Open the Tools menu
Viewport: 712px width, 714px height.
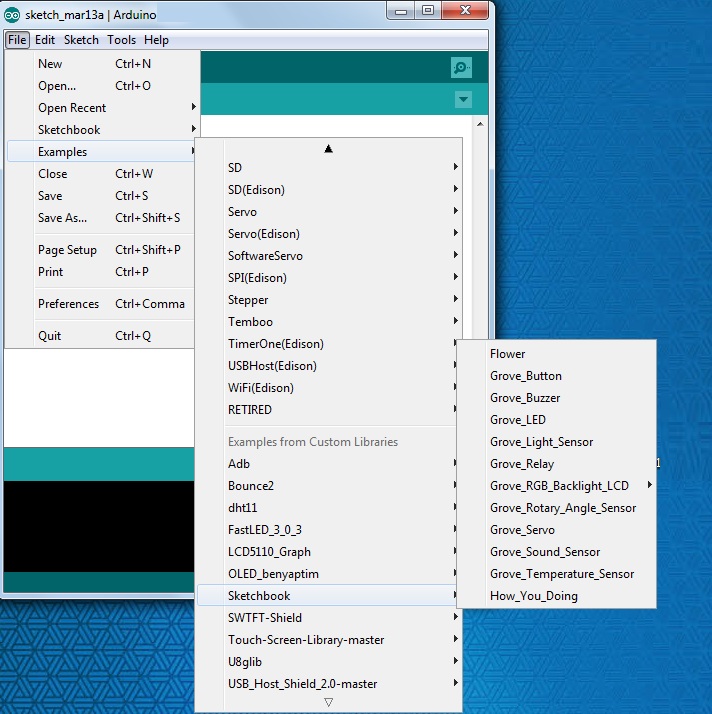pos(121,40)
